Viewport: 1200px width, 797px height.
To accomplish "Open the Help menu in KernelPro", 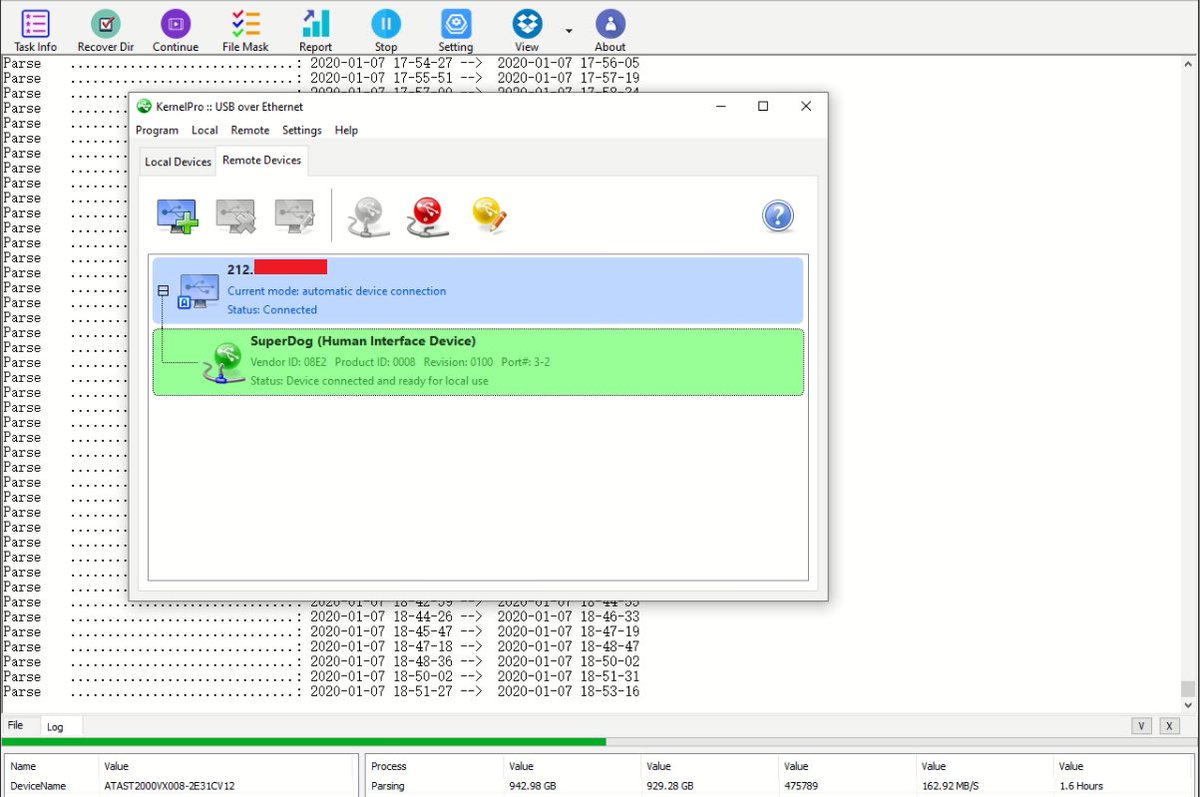I will 346,130.
